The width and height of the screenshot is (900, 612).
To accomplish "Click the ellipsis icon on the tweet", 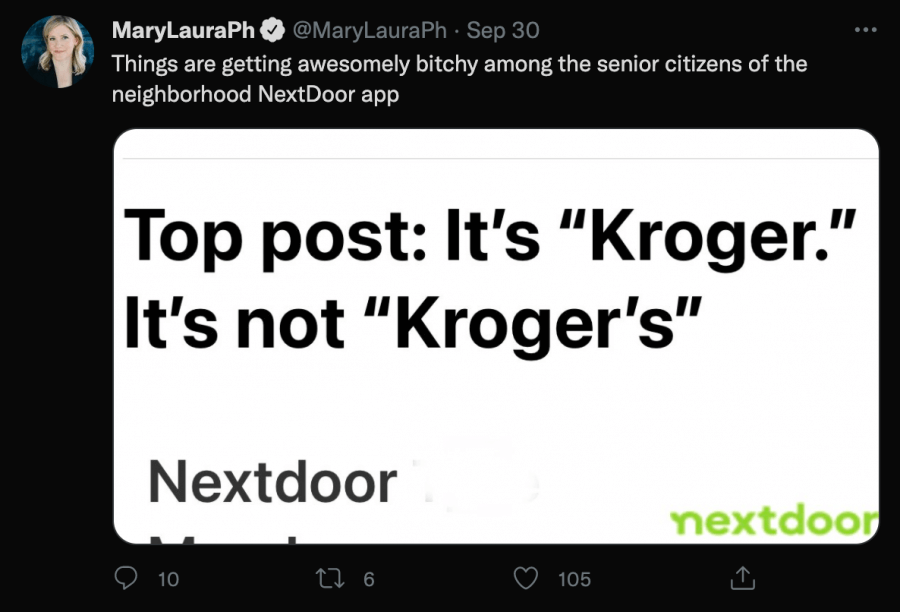I will (x=866, y=30).
